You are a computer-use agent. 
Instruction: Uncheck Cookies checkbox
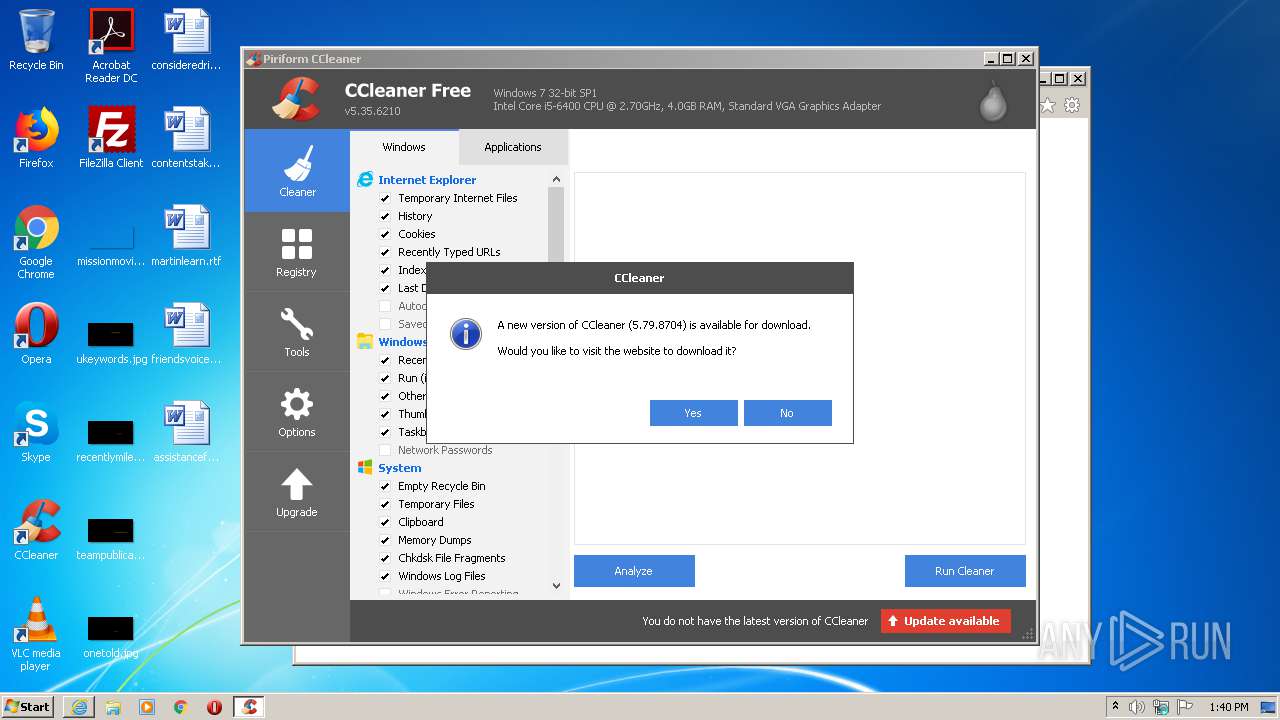point(385,234)
